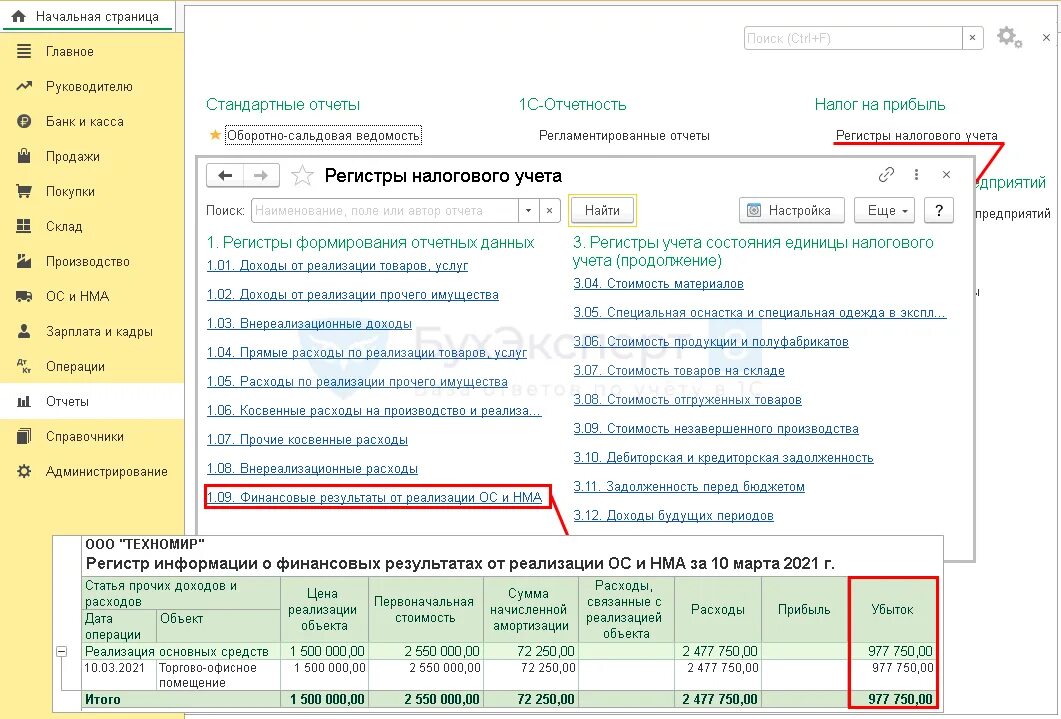Click the Производство factory icon
The height and width of the screenshot is (719, 1061).
point(24,261)
